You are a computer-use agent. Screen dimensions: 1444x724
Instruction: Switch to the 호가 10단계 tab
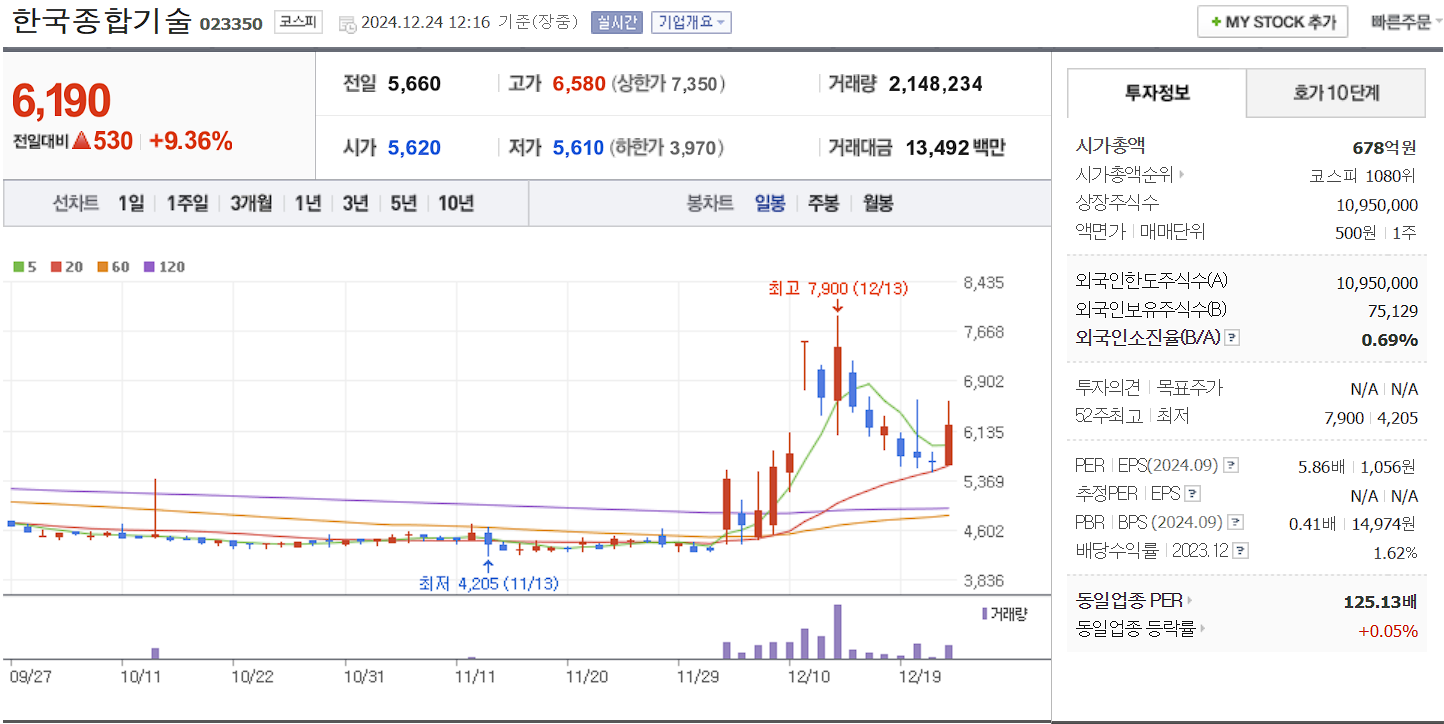(1335, 92)
